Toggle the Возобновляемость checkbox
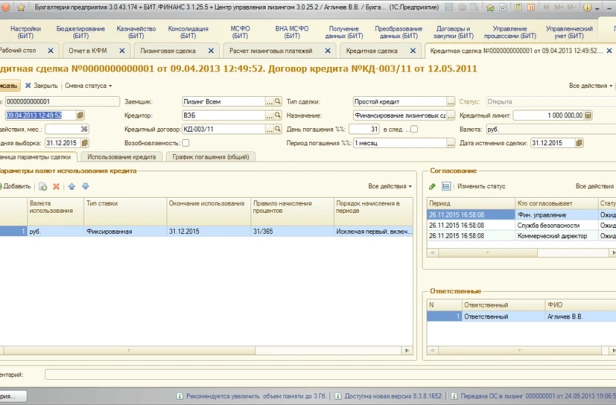 184,143
